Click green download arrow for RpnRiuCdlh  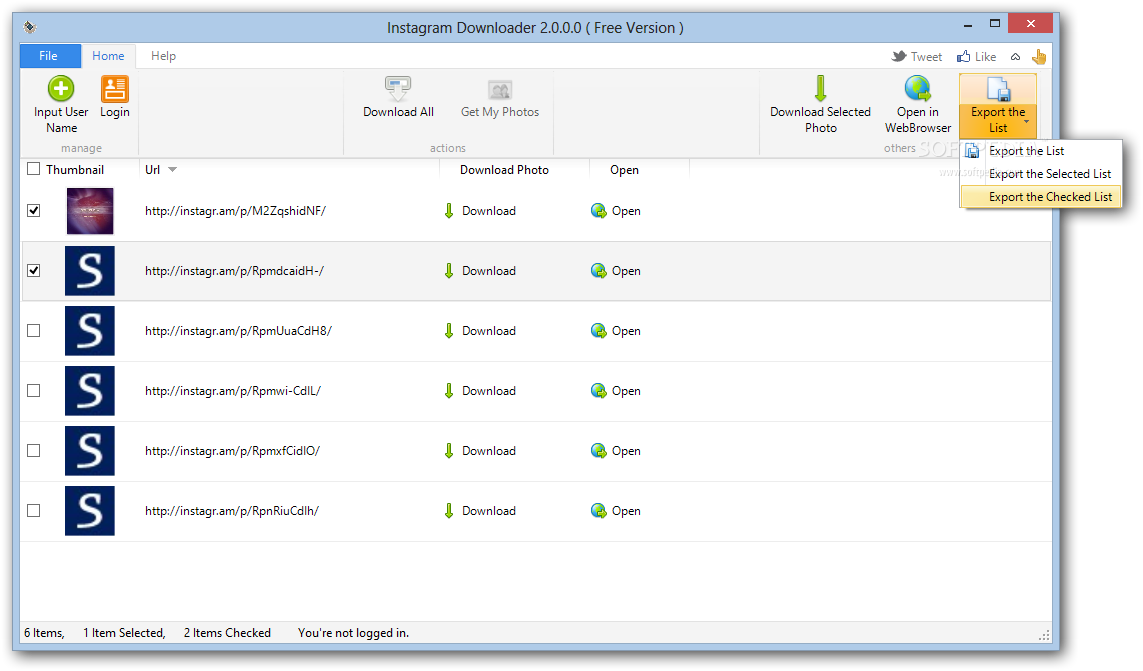[449, 511]
